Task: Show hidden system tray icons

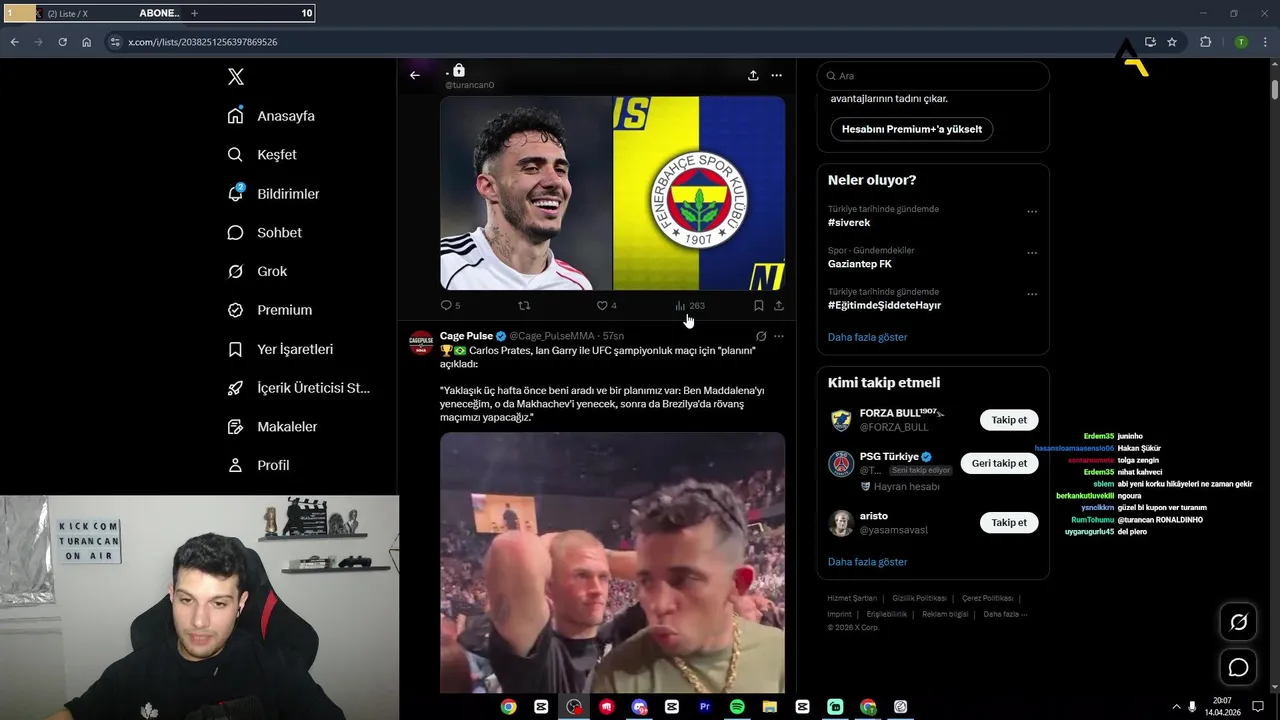Action: 1176,707
